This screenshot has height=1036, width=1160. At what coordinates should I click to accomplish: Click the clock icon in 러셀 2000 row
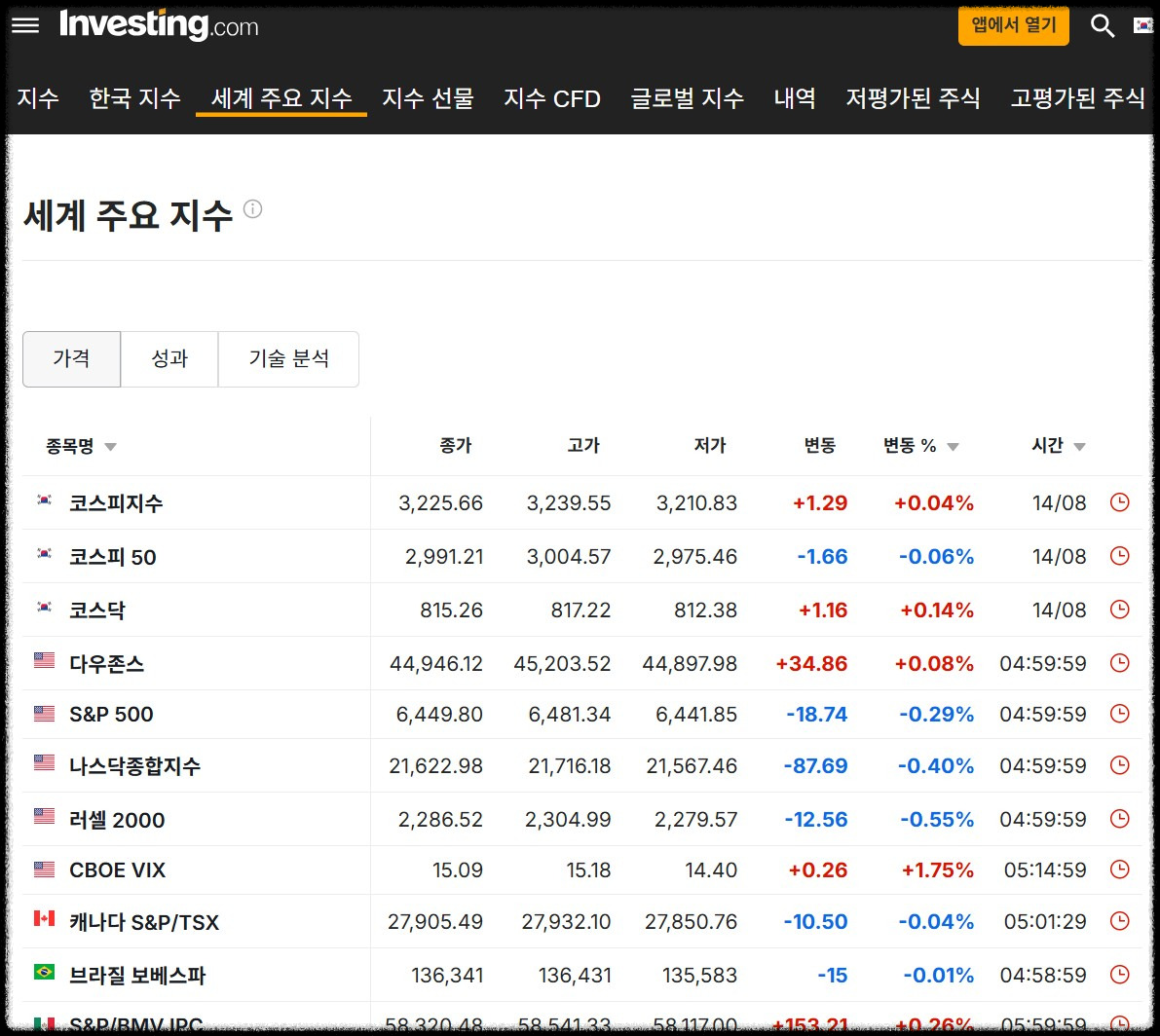pos(1120,819)
